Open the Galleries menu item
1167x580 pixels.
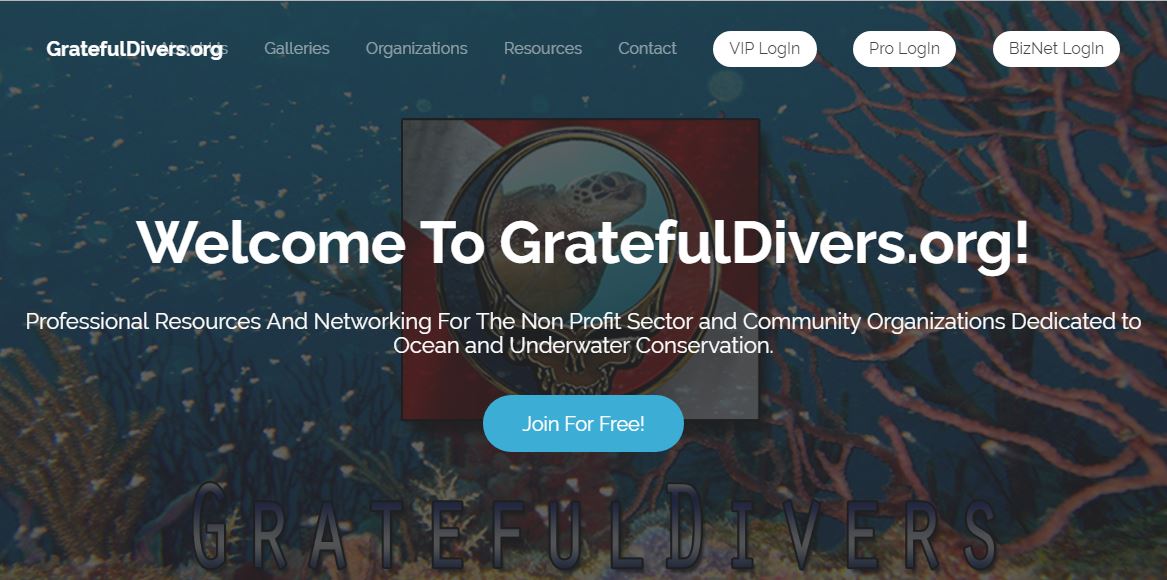(x=296, y=48)
